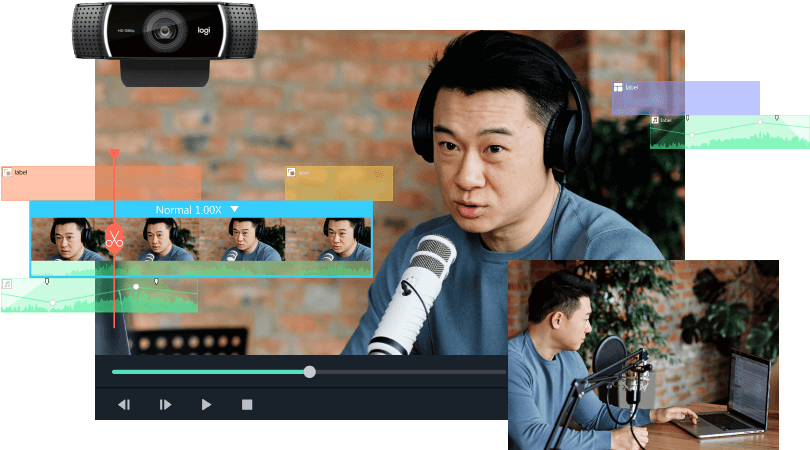
Task: Click the green waveform strip inside video clip
Action: (x=201, y=269)
